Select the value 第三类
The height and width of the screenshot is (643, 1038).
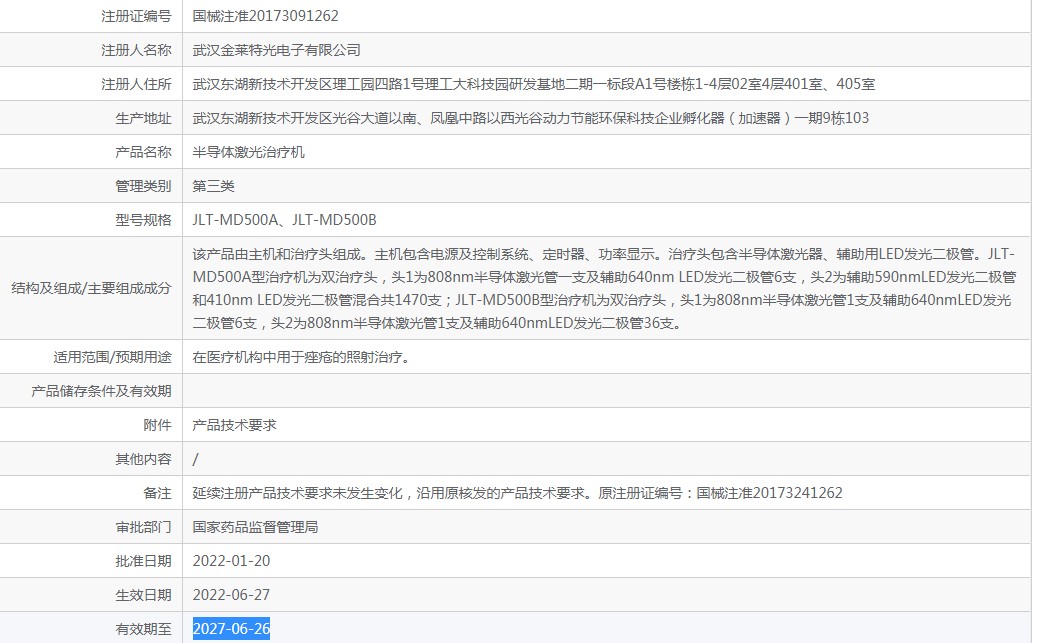click(x=213, y=186)
